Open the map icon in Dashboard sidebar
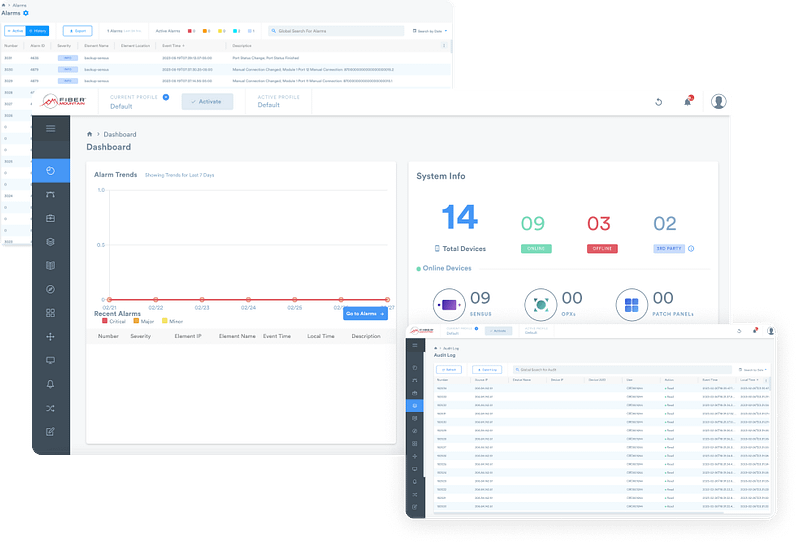The width and height of the screenshot is (800, 546). (x=51, y=265)
